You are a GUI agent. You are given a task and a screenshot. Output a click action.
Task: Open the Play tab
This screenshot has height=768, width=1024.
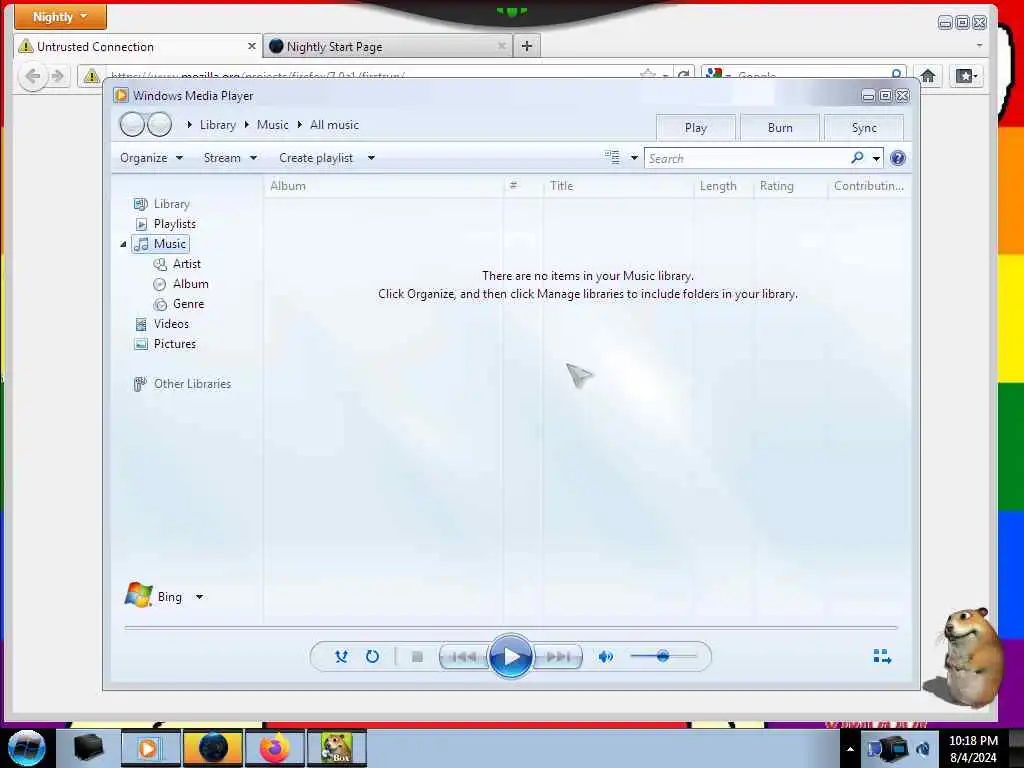[696, 128]
